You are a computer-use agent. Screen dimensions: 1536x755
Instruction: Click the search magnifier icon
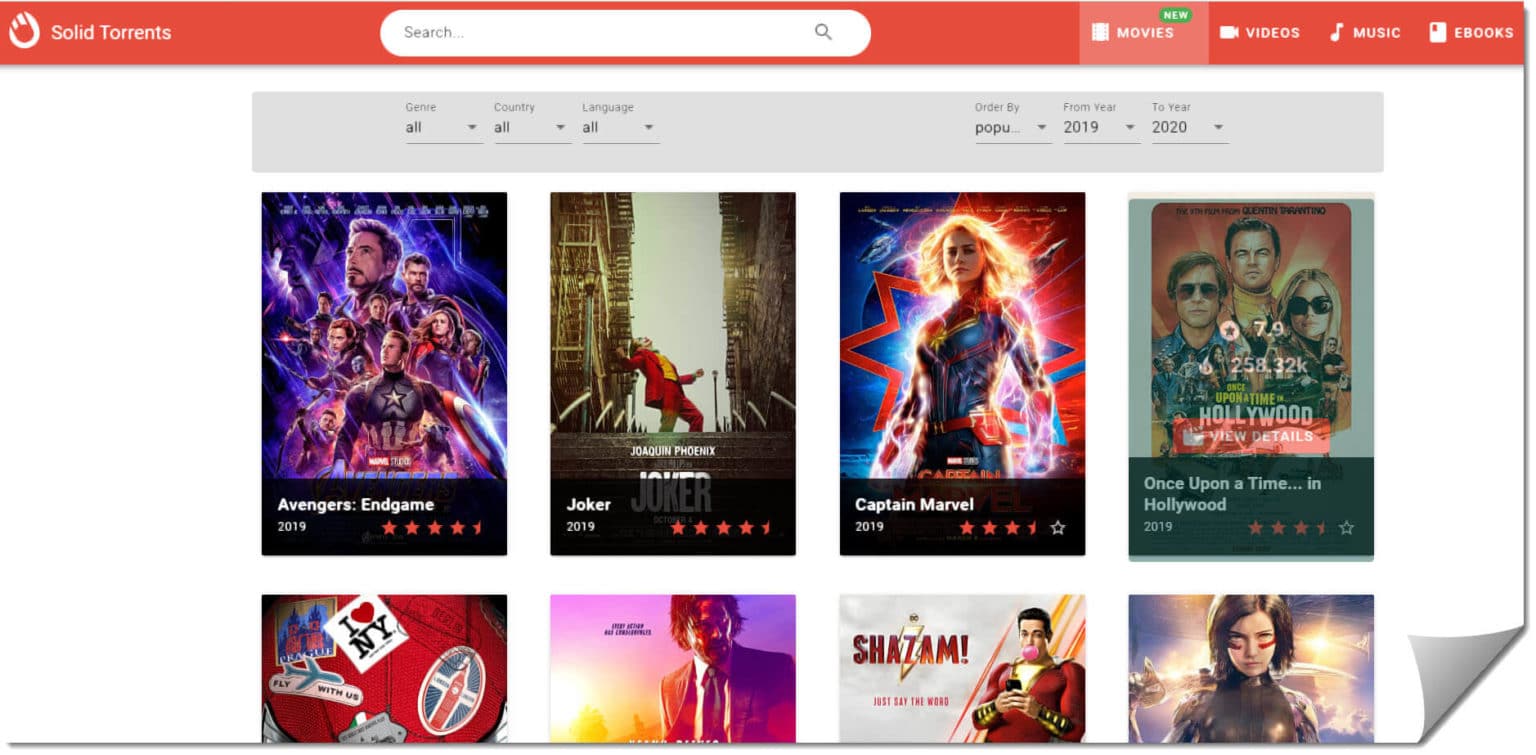click(x=822, y=32)
